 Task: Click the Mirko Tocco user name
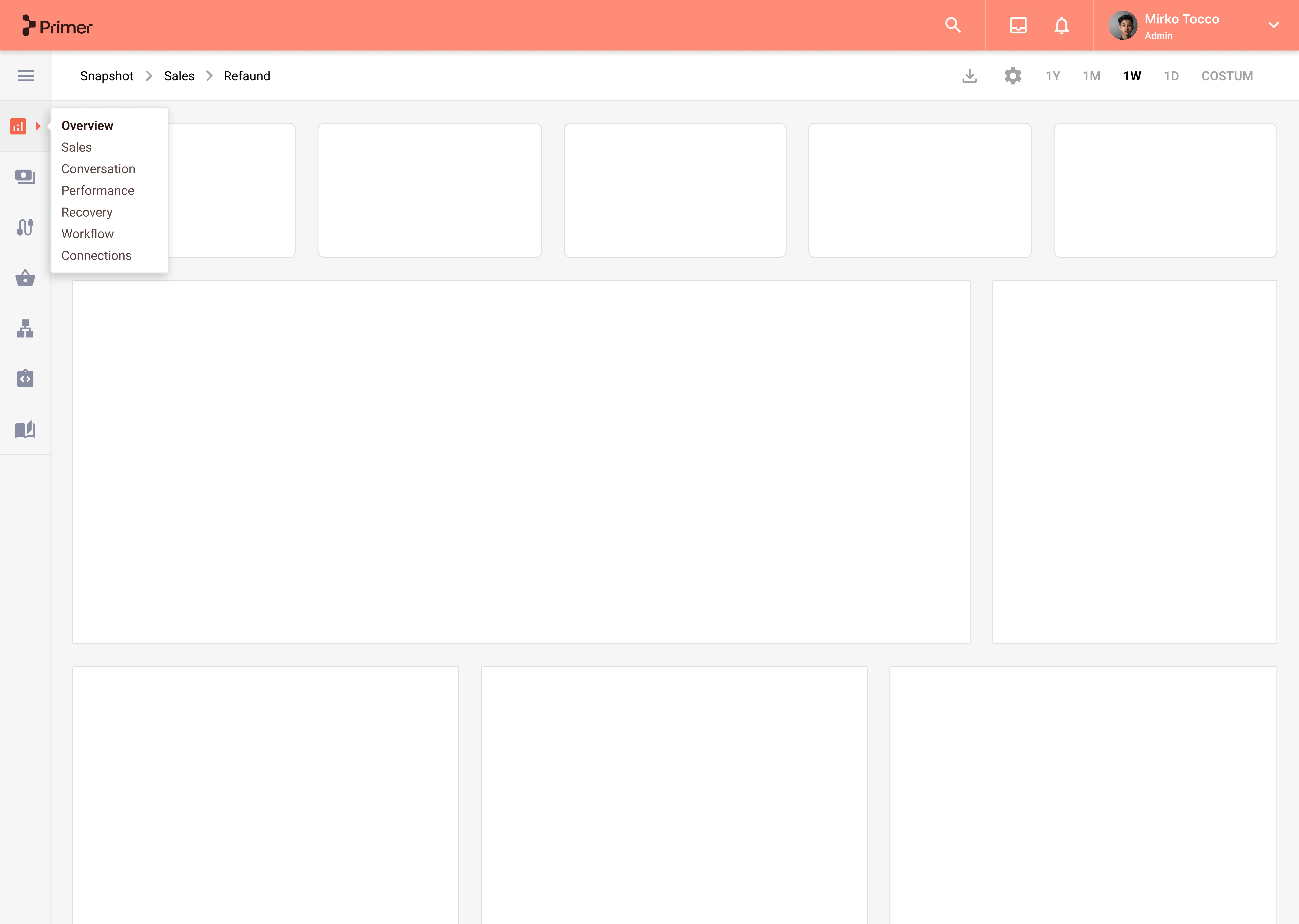click(1182, 19)
